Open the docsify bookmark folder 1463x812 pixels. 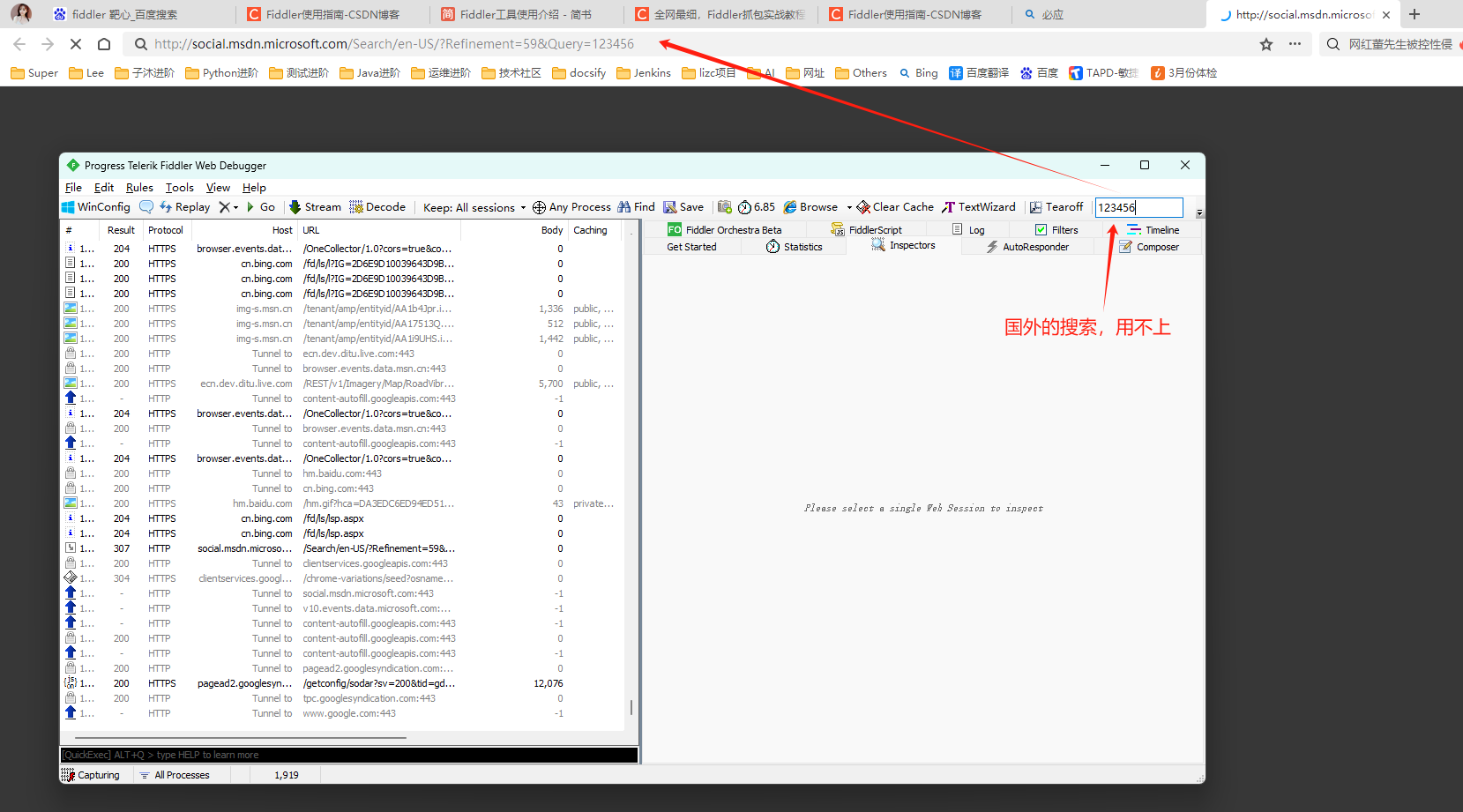(578, 73)
